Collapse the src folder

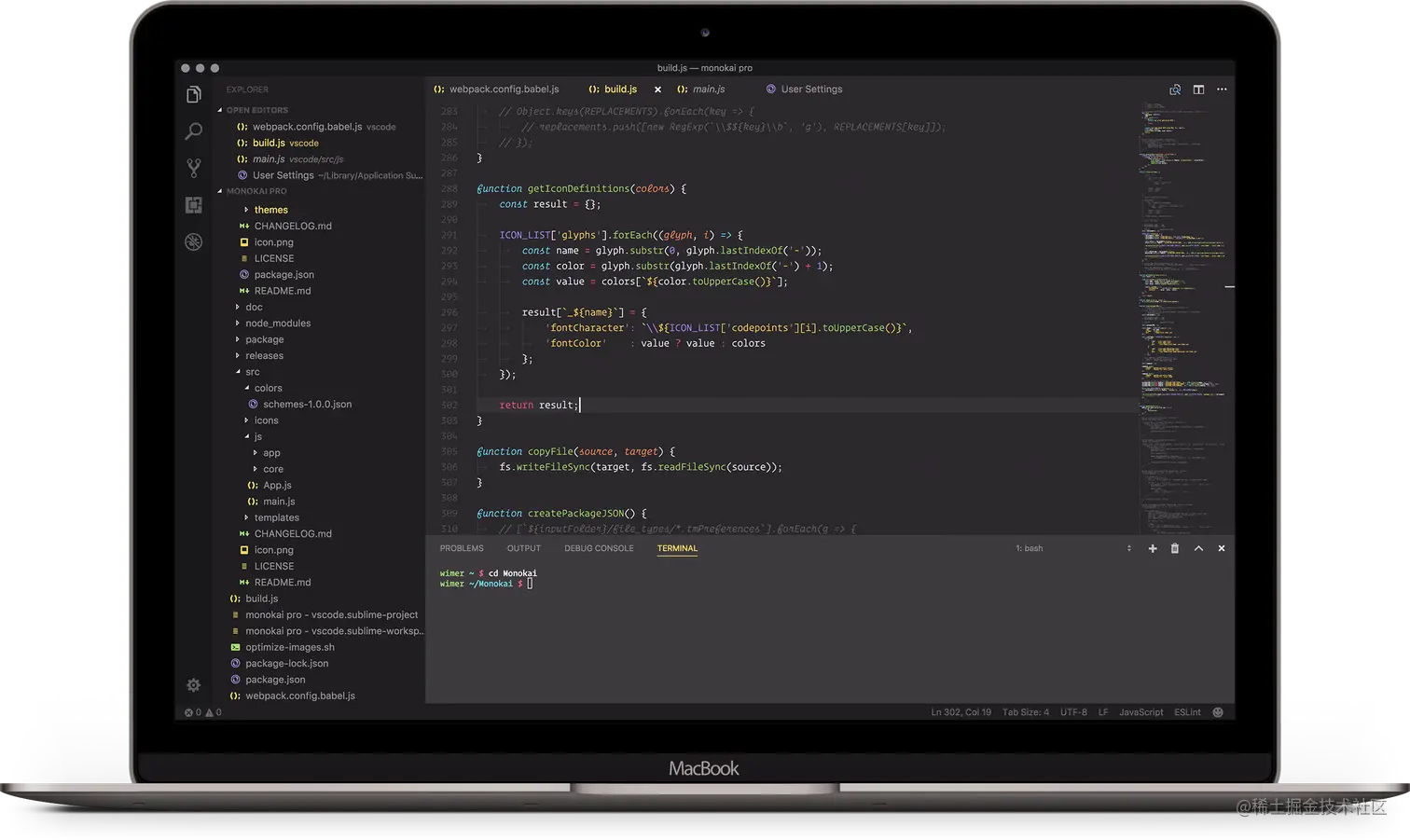click(x=252, y=372)
